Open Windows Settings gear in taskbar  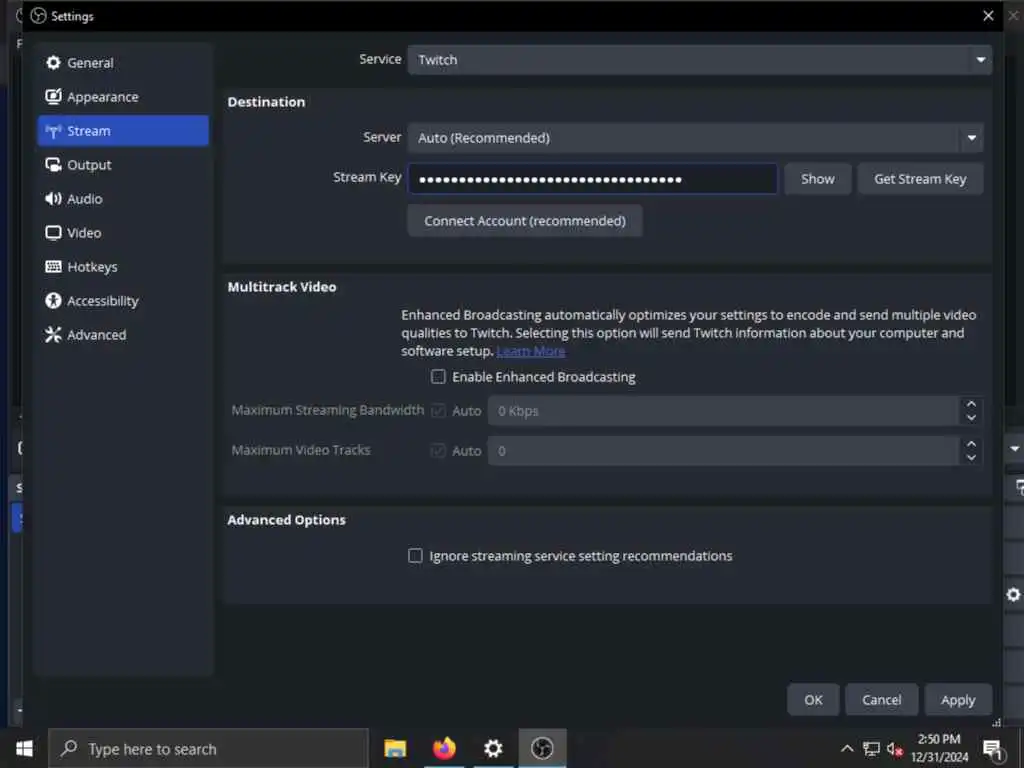click(x=493, y=748)
